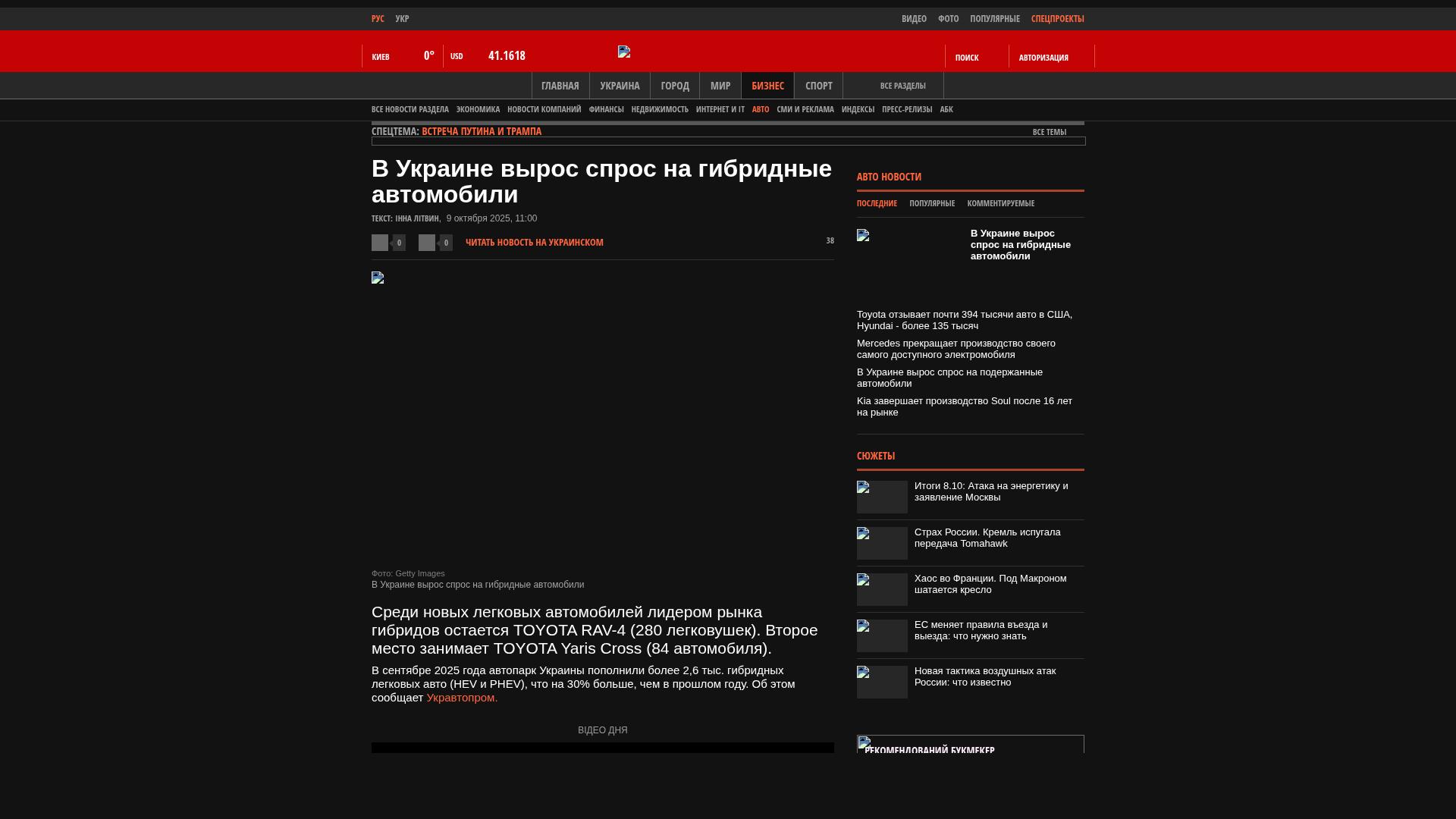Click ЧИТАТЬ НОВОСТЬ НА УКРАИНСКОМ link
Image resolution: width=1456 pixels, height=819 pixels.
(534, 243)
